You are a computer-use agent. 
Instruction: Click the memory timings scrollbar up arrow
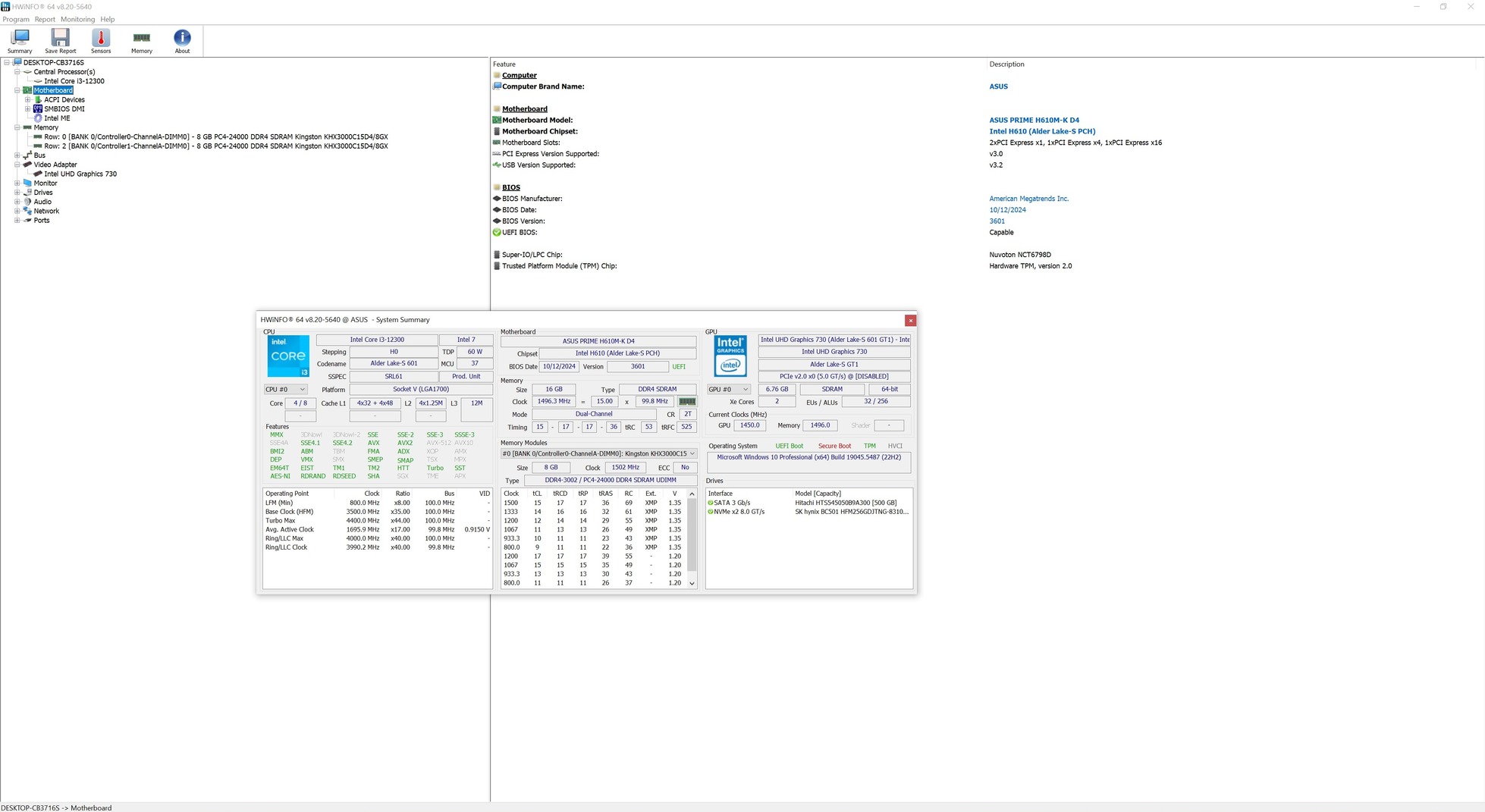click(x=692, y=494)
